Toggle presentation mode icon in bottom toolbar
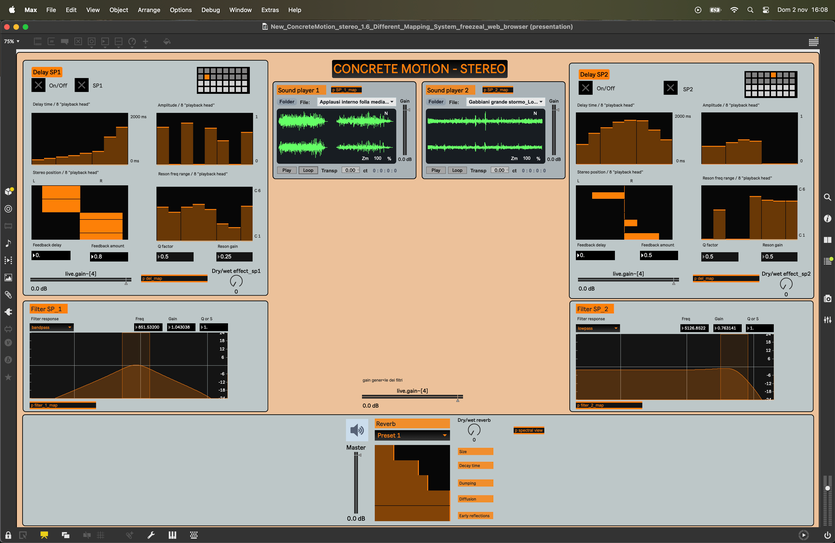 point(44,535)
